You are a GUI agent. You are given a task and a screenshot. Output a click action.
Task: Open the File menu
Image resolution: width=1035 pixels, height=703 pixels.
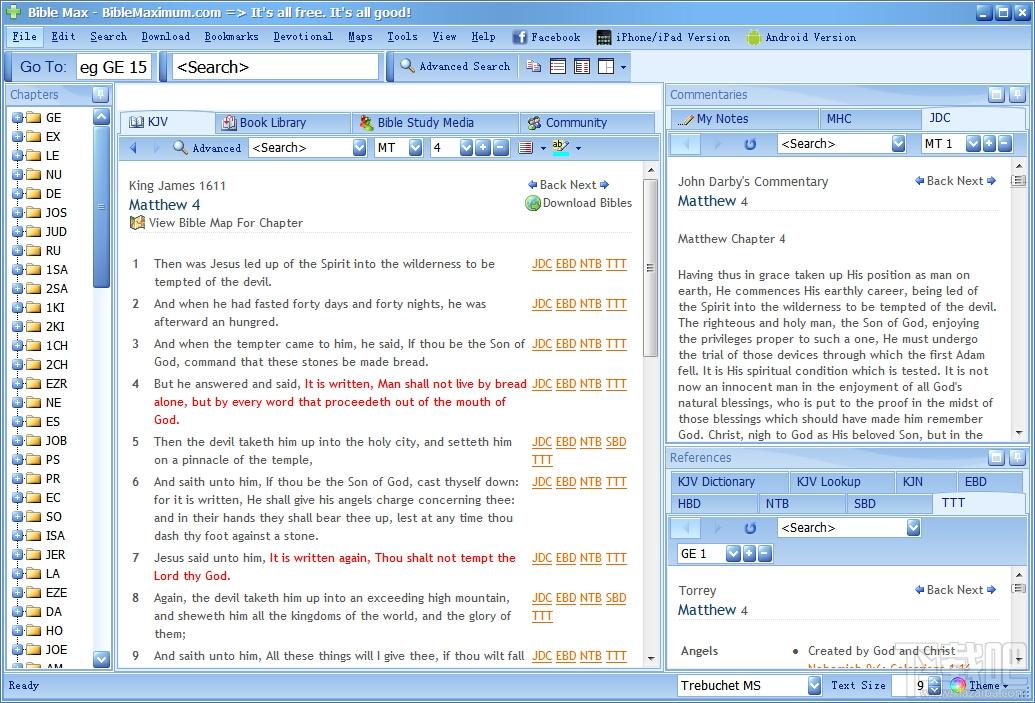pyautogui.click(x=24, y=36)
